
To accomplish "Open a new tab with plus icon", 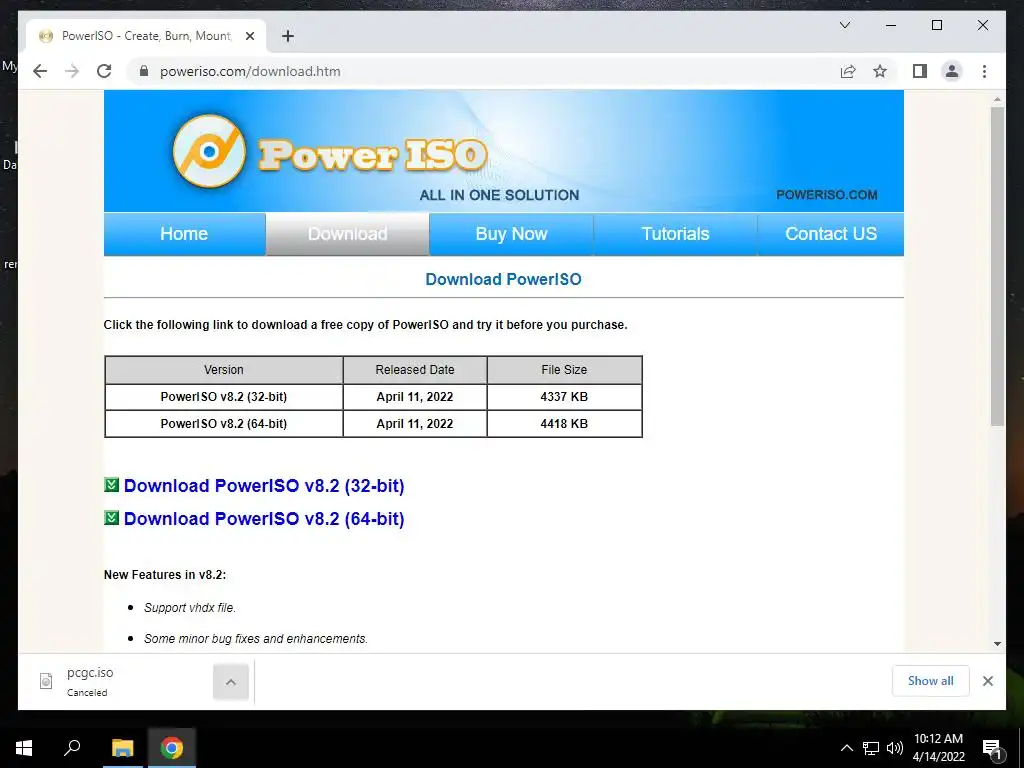I will (x=287, y=36).
